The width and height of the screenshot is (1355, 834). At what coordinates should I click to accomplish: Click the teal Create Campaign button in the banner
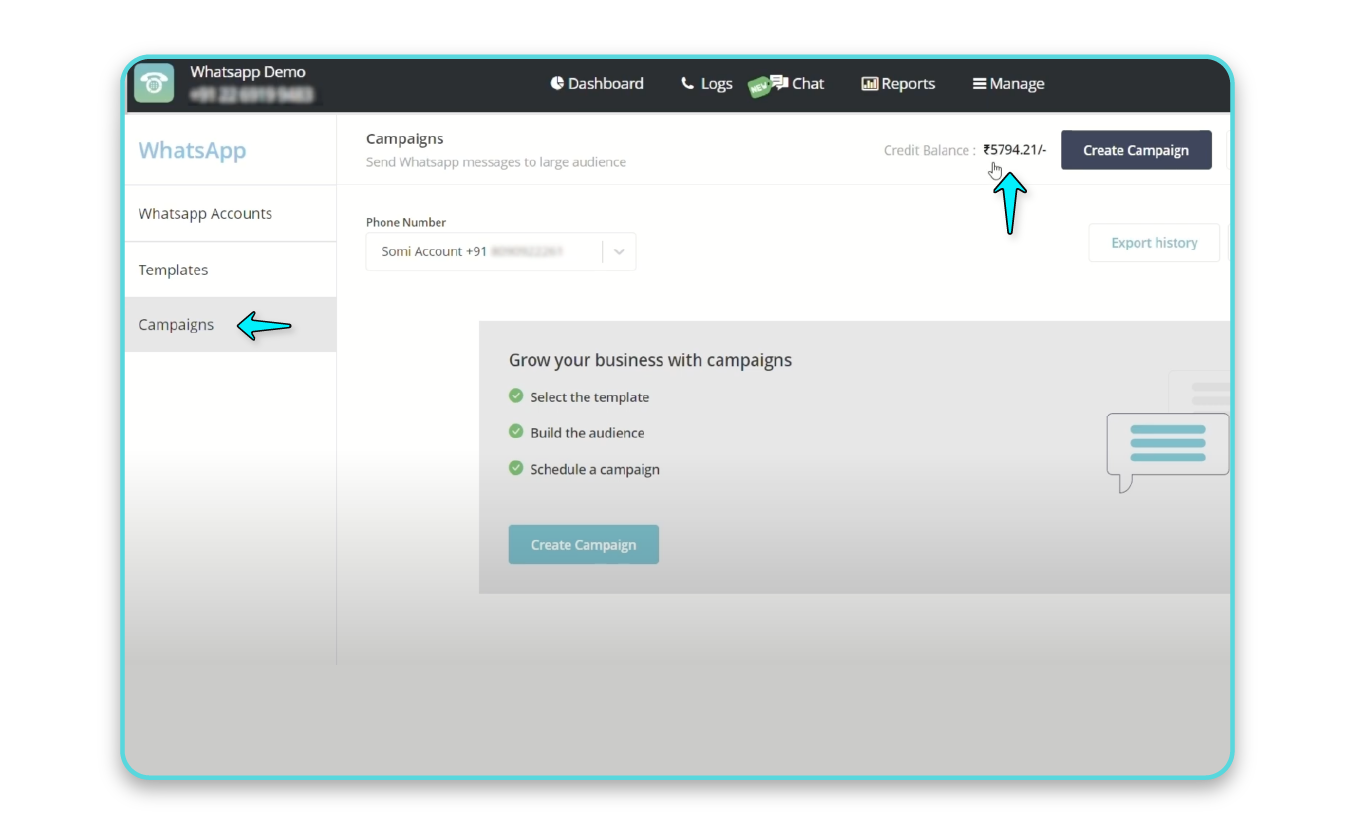pos(583,544)
